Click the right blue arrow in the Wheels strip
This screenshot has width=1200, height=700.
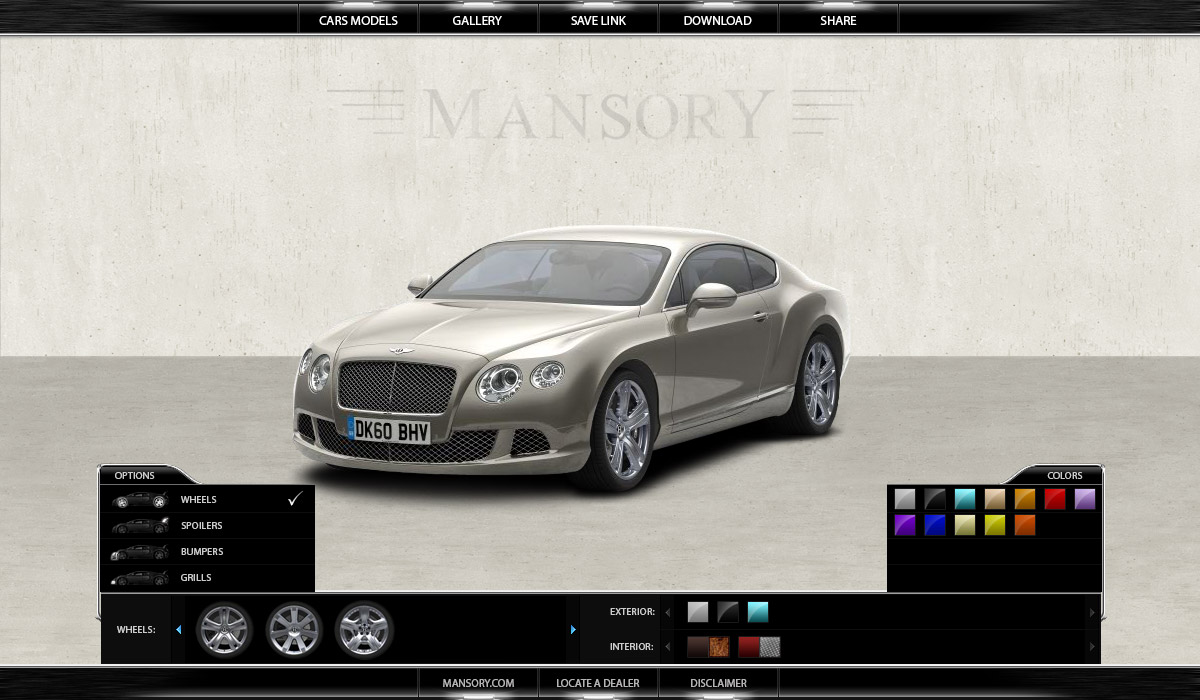pyautogui.click(x=573, y=630)
